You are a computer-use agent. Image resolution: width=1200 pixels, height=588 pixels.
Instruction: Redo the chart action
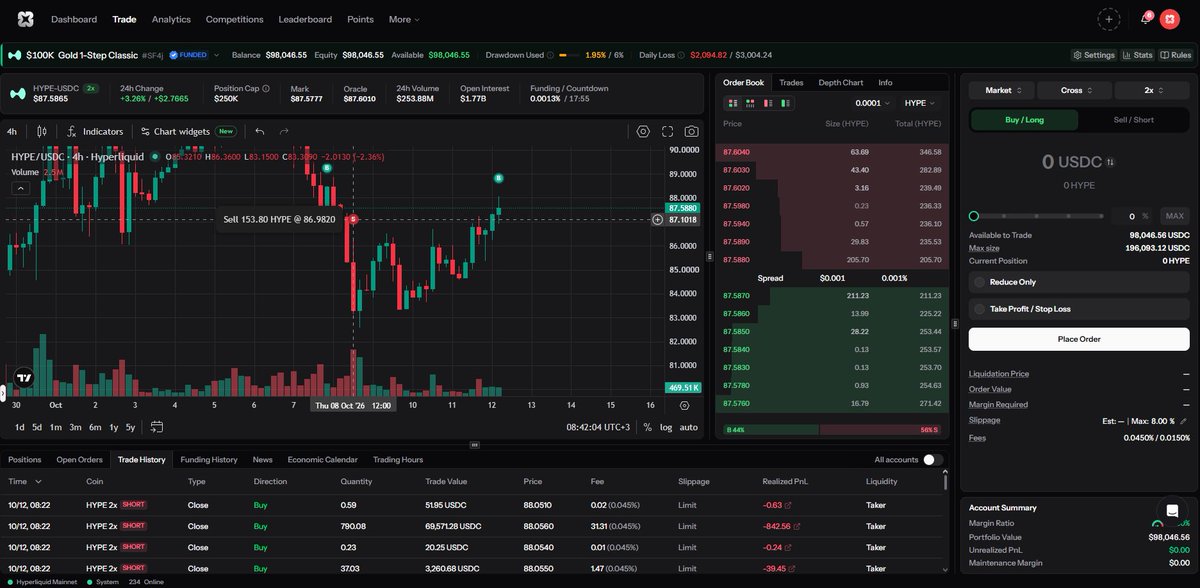[x=284, y=131]
